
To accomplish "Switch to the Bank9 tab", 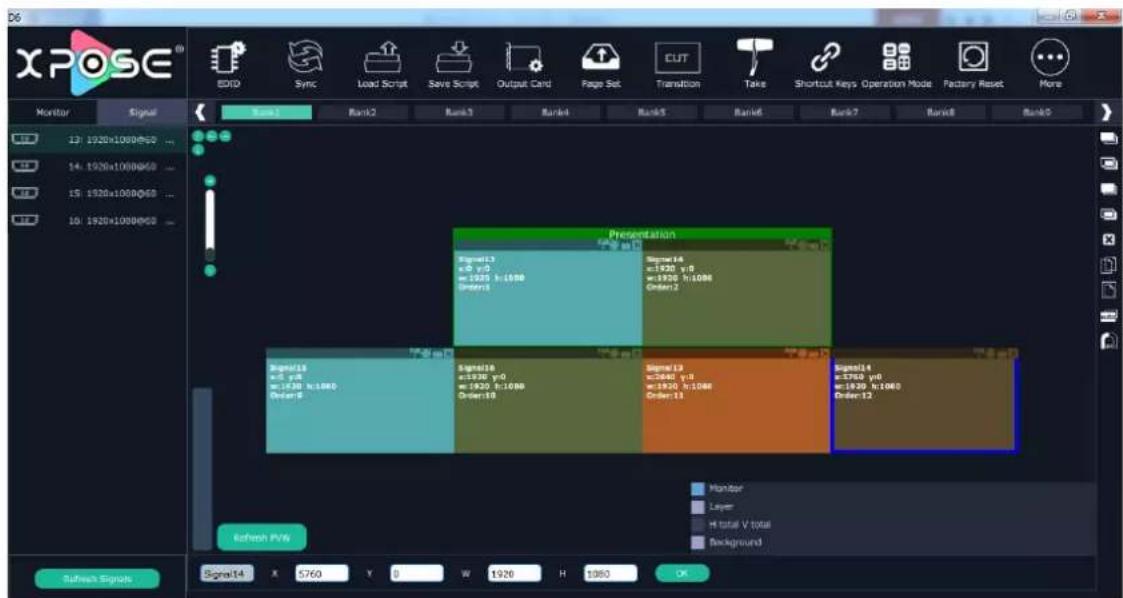I will coord(1037,112).
